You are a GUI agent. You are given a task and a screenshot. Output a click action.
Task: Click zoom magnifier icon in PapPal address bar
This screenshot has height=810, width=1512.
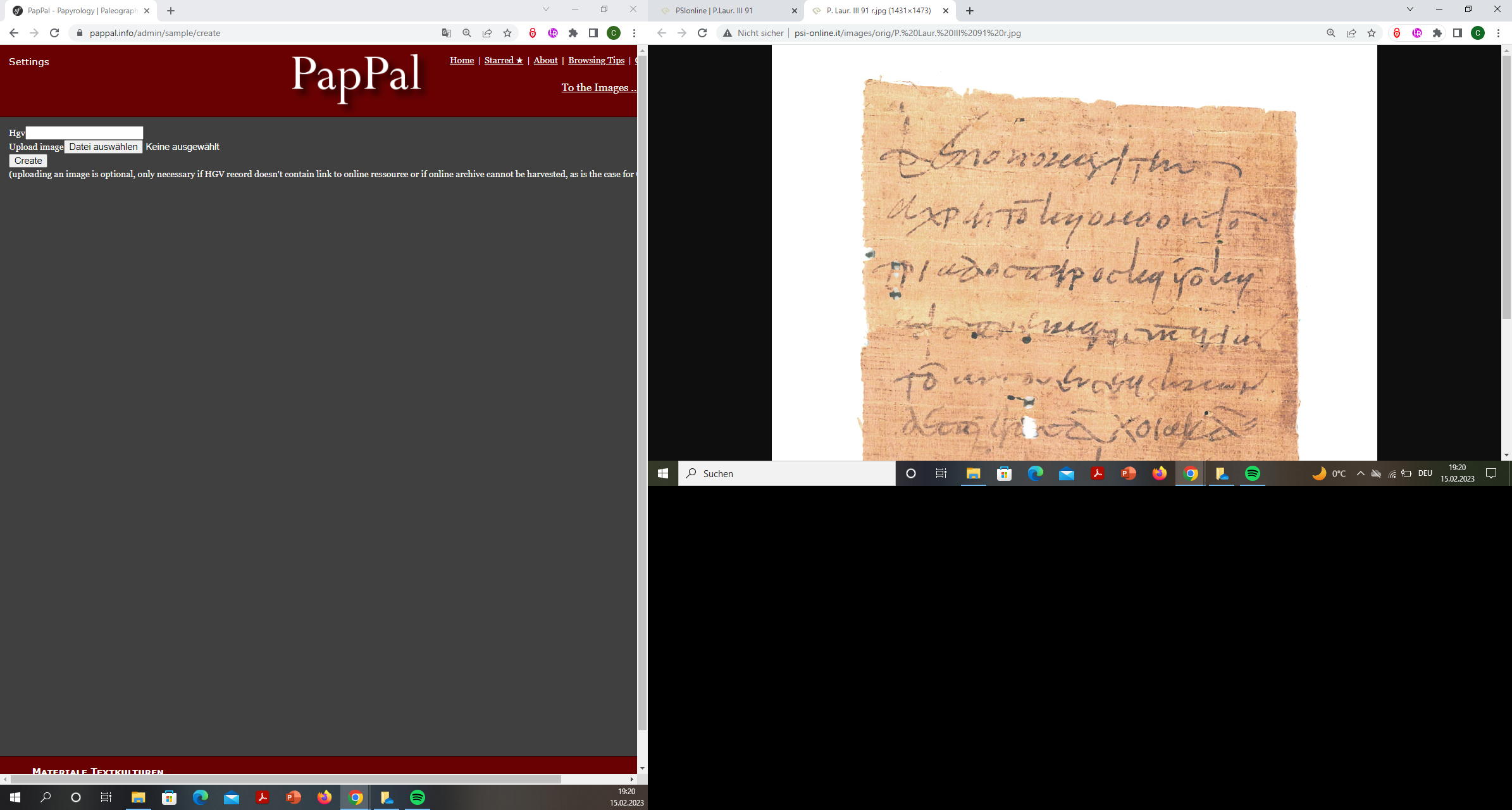click(x=467, y=33)
